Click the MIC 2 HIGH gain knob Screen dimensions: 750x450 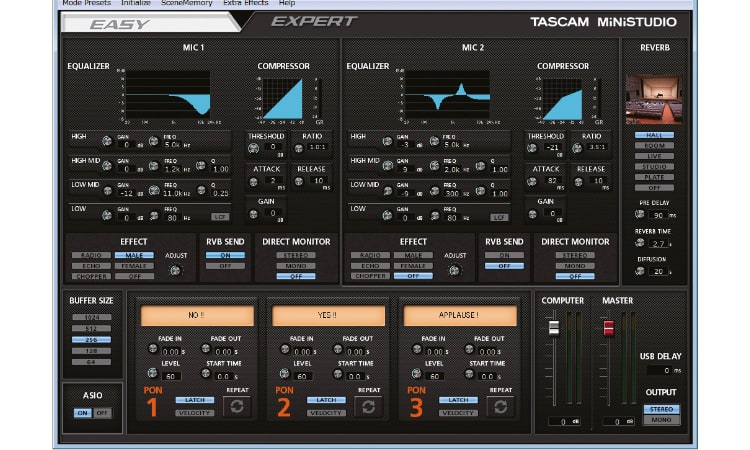click(x=387, y=141)
